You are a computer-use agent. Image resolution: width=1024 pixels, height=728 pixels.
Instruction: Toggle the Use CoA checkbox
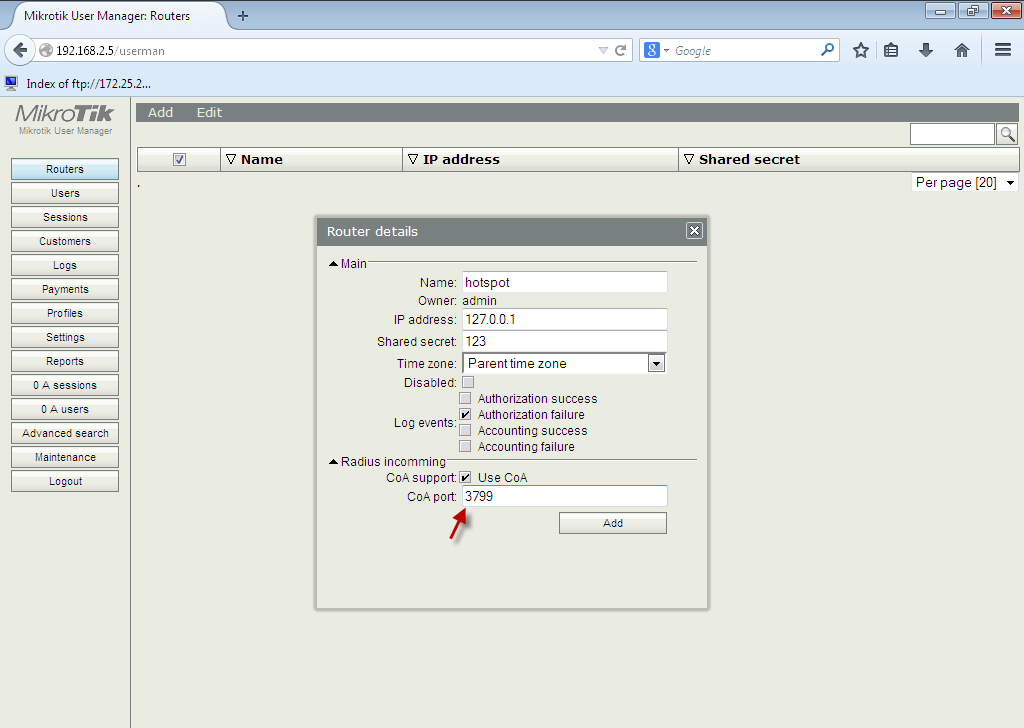tap(465, 477)
